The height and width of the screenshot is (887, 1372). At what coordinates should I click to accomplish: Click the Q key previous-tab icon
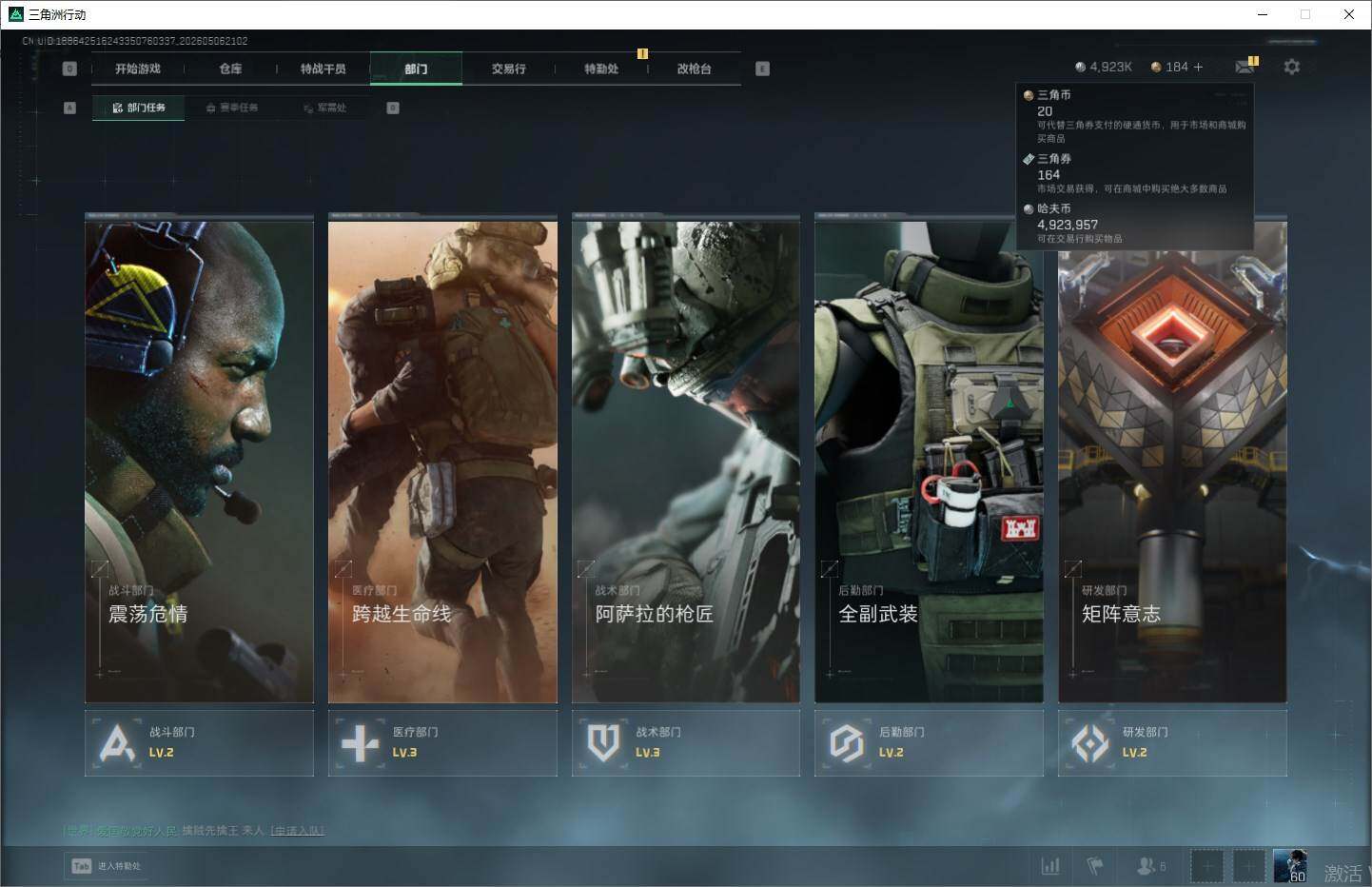[69, 69]
